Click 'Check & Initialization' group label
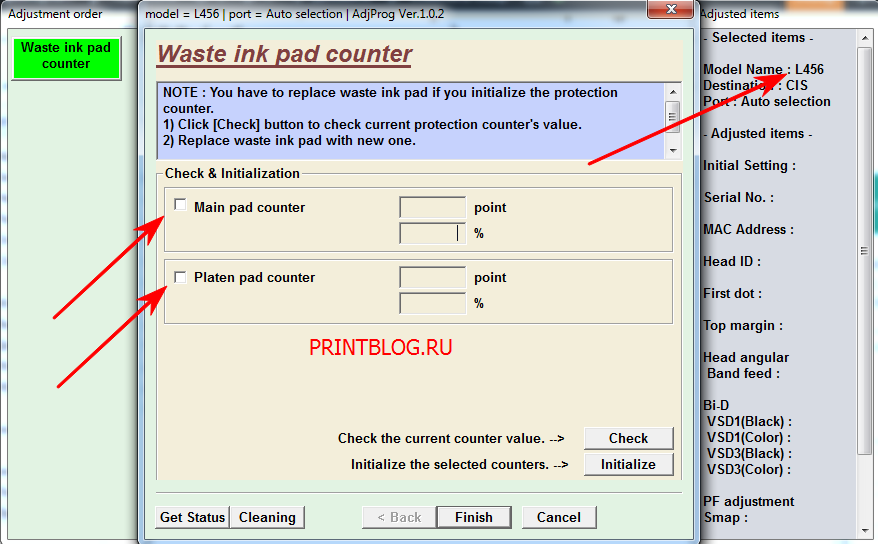The height and width of the screenshot is (544, 878). click(x=232, y=173)
